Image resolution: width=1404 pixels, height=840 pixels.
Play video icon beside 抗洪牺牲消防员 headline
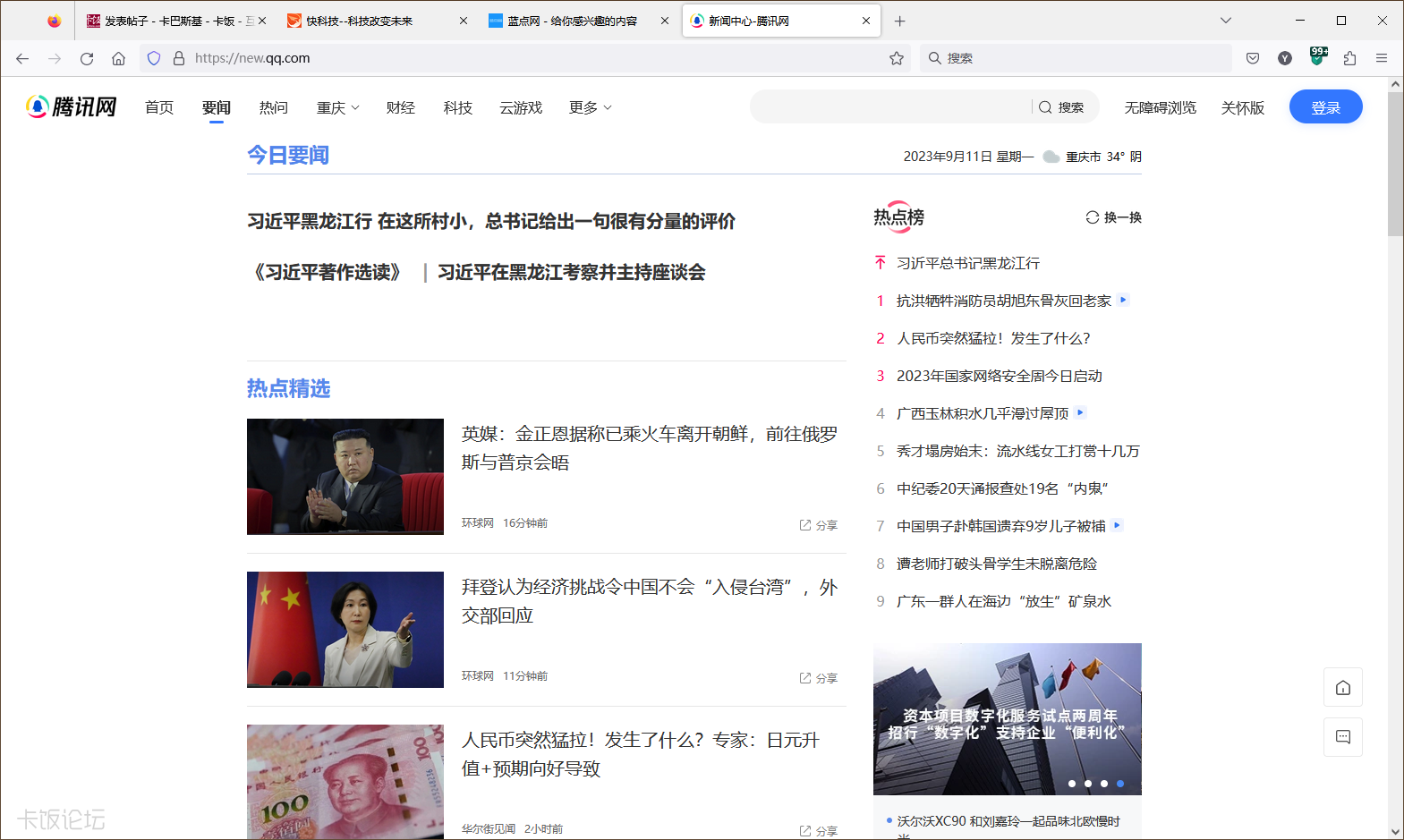pos(1124,300)
